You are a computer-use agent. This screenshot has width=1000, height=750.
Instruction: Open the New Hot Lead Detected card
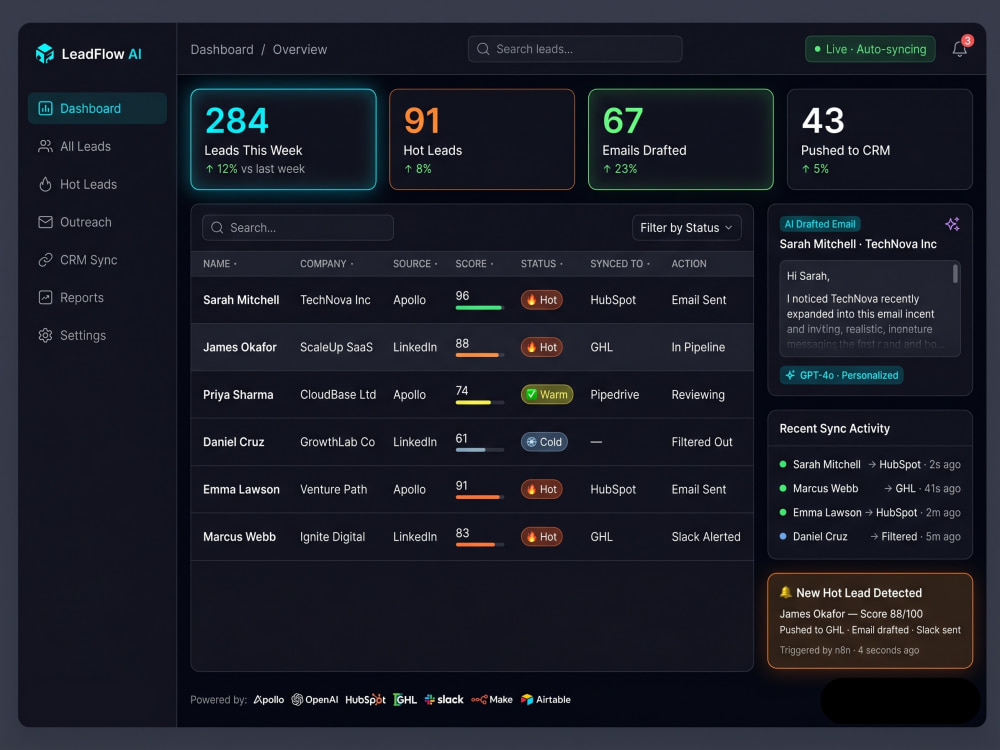pyautogui.click(x=870, y=621)
